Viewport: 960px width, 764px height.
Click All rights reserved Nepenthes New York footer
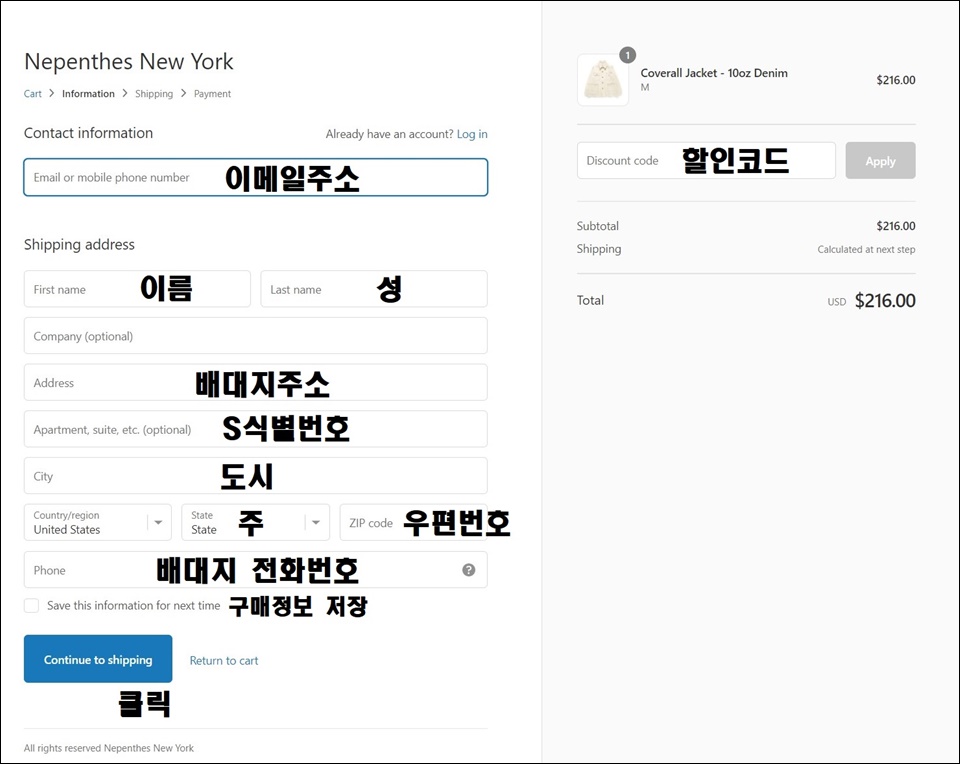(109, 748)
